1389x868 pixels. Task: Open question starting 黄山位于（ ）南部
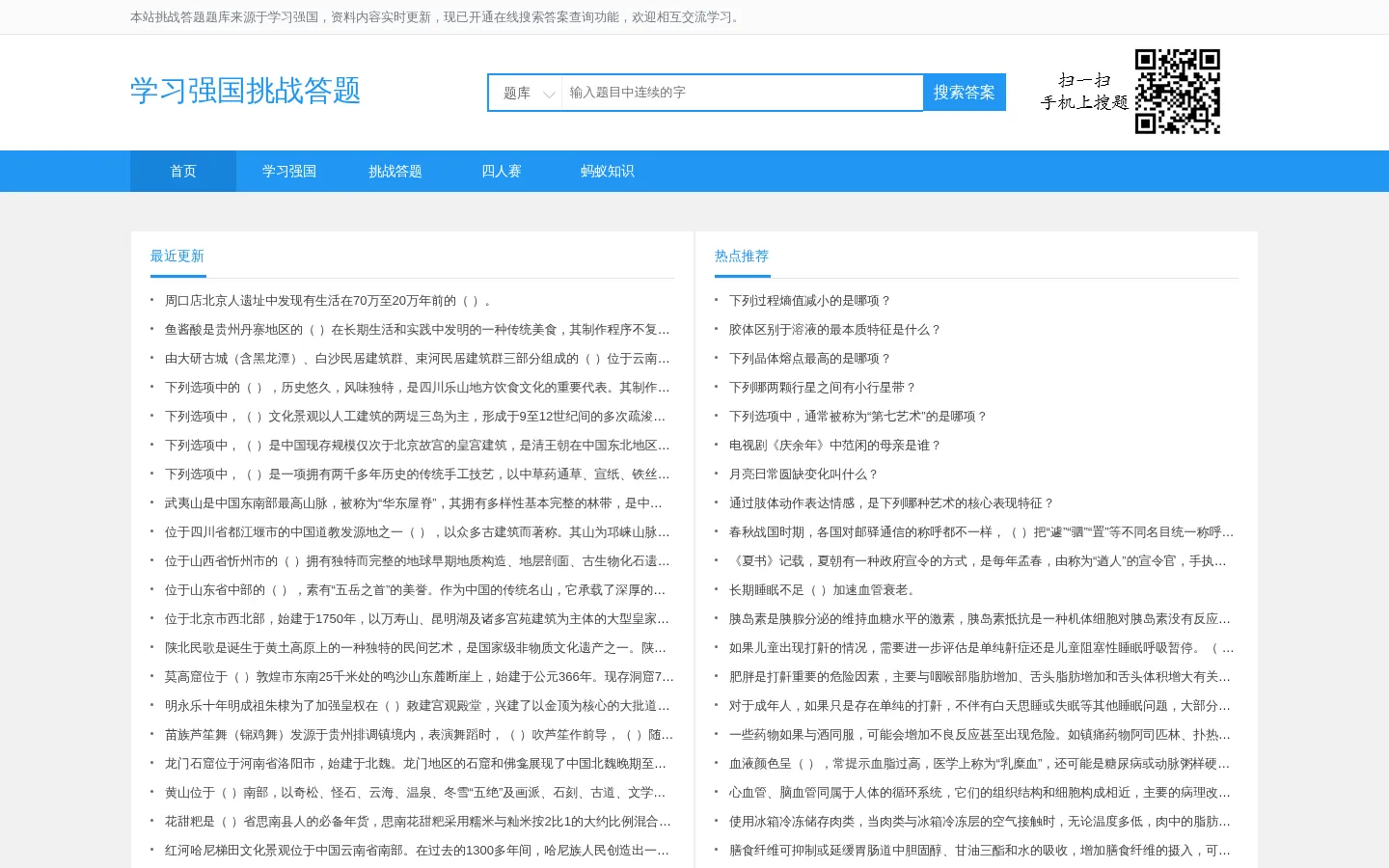(416, 793)
